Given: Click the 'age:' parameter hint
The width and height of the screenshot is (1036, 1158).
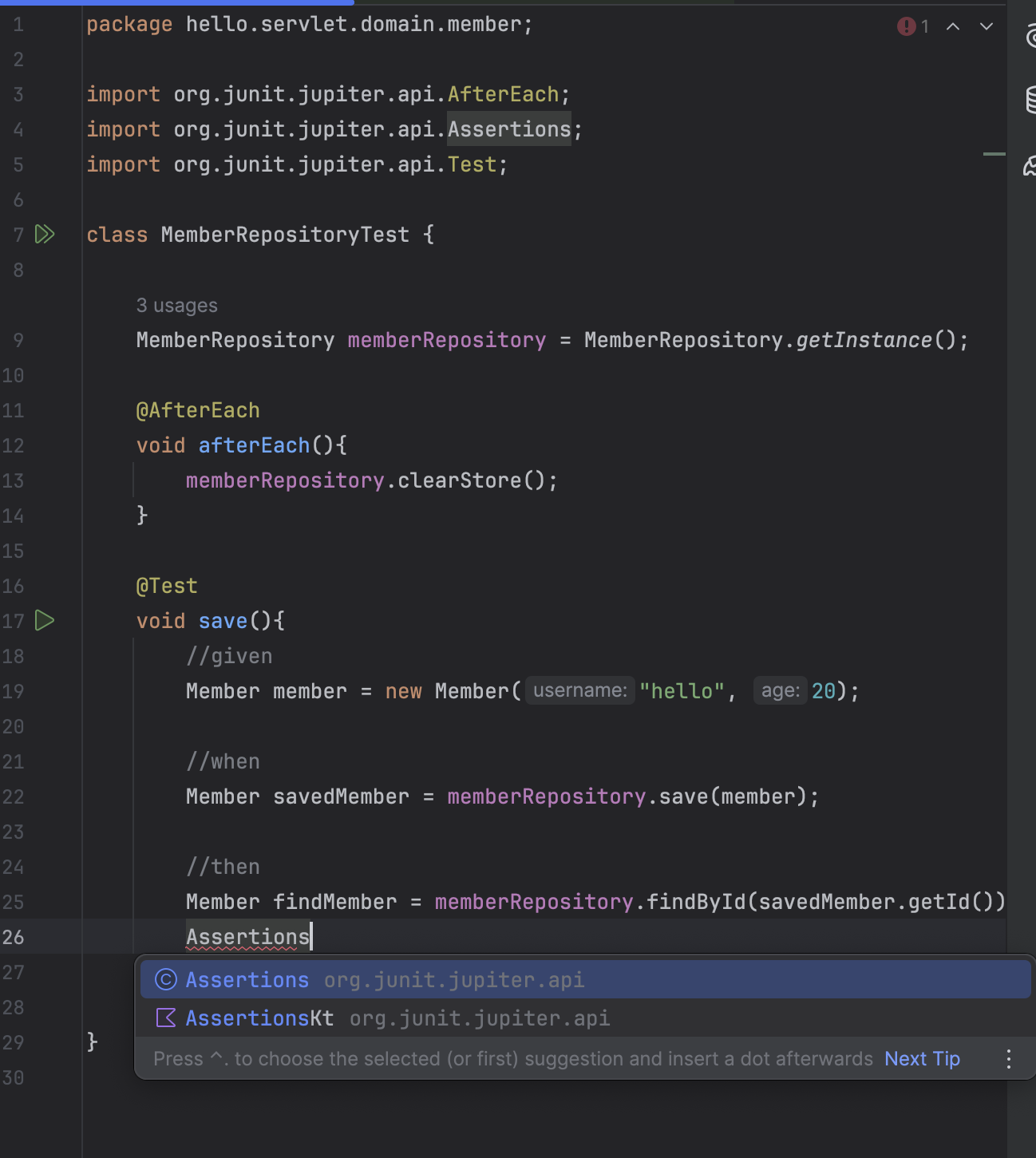Looking at the screenshot, I should (781, 690).
